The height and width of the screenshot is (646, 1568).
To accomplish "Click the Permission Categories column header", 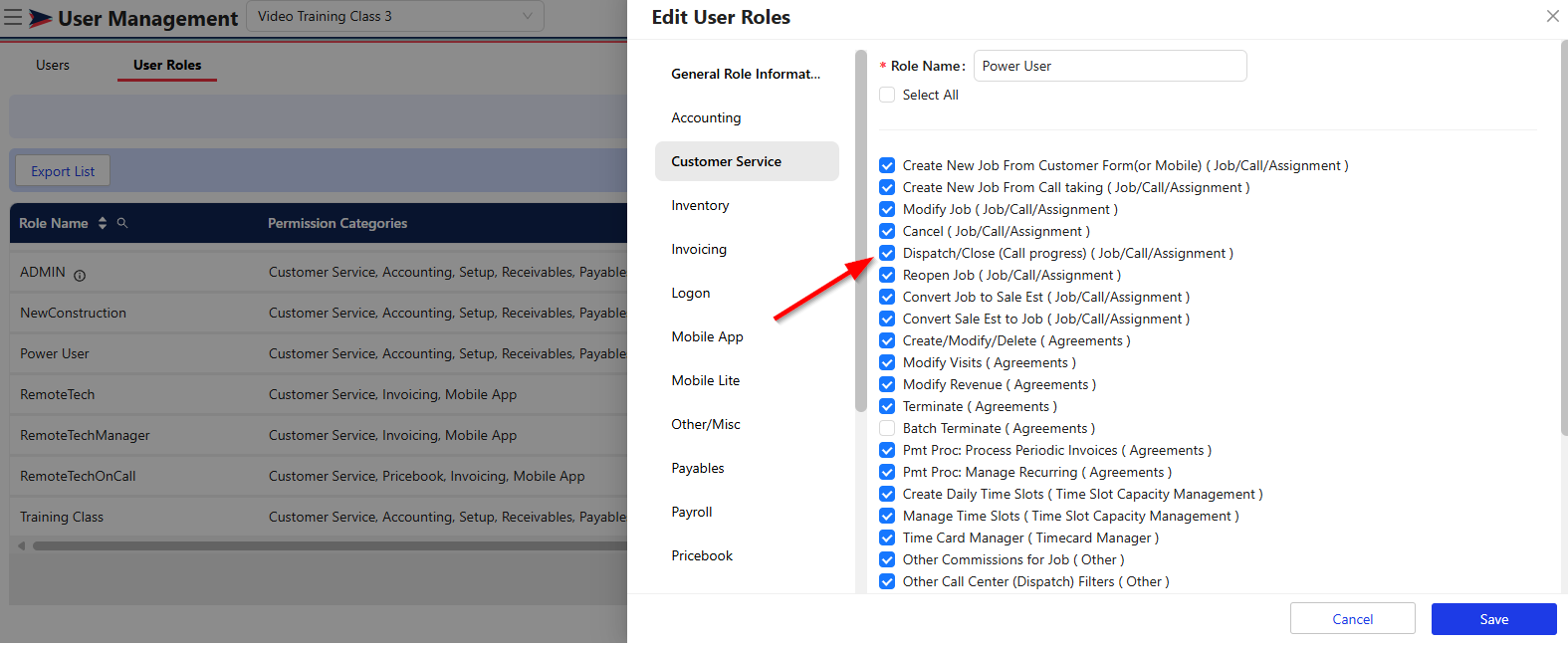I will click(337, 223).
